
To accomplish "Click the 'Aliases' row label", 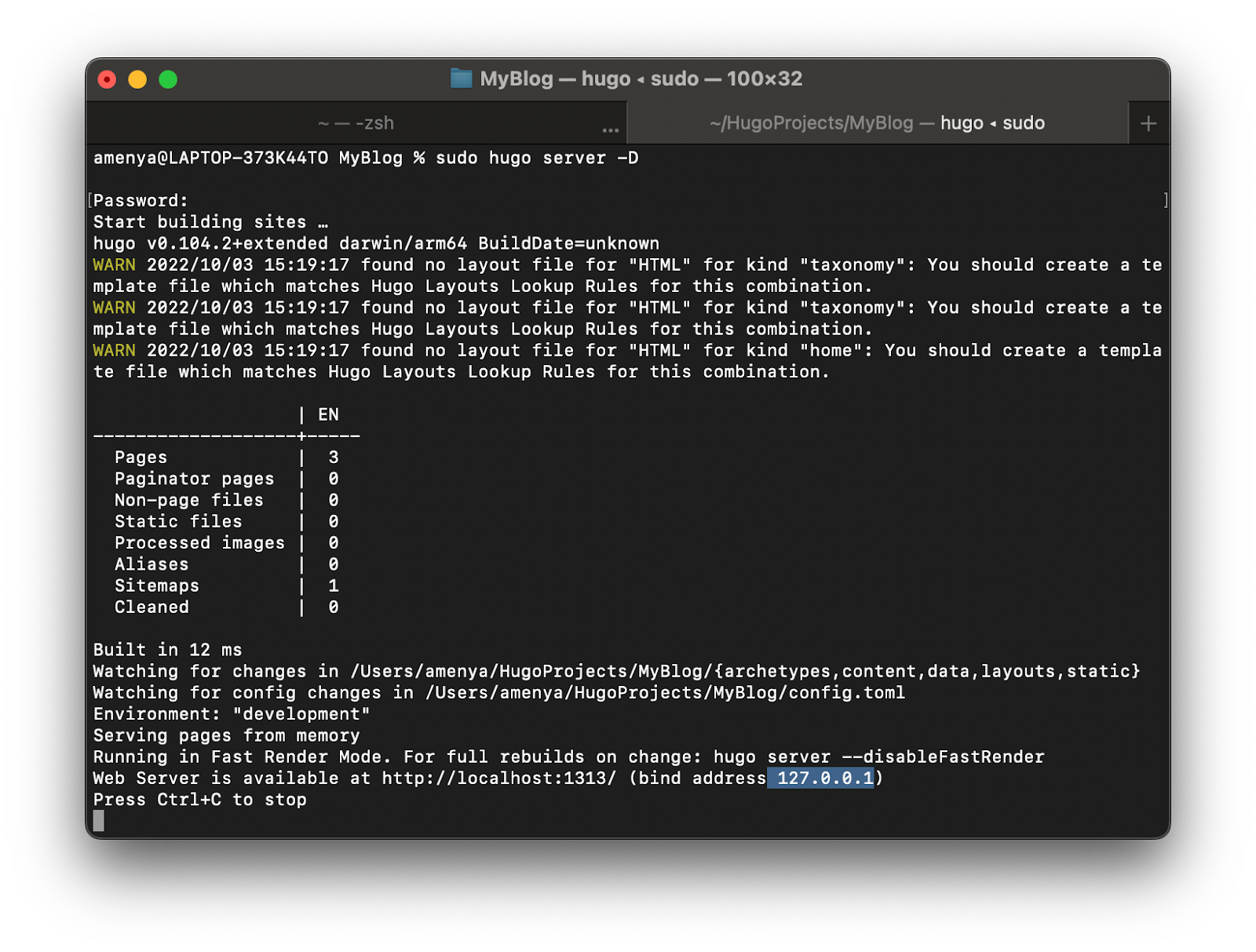I will (x=152, y=564).
